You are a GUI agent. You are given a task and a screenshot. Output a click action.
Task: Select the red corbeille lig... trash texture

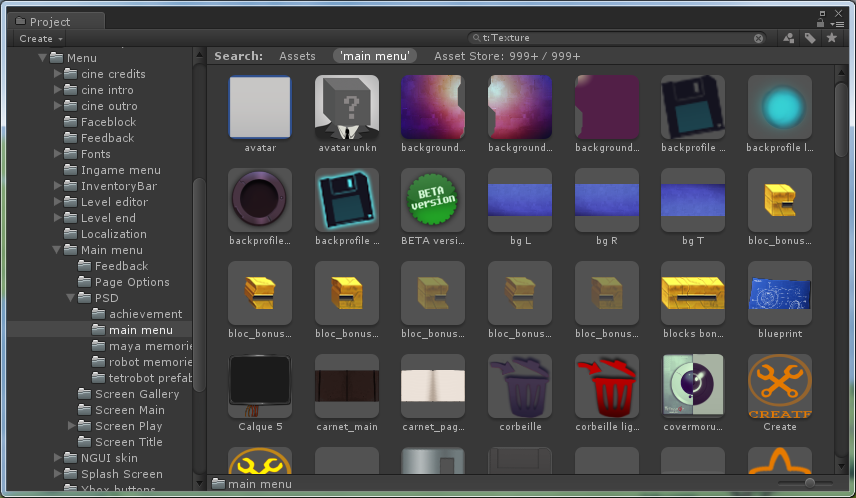point(607,386)
